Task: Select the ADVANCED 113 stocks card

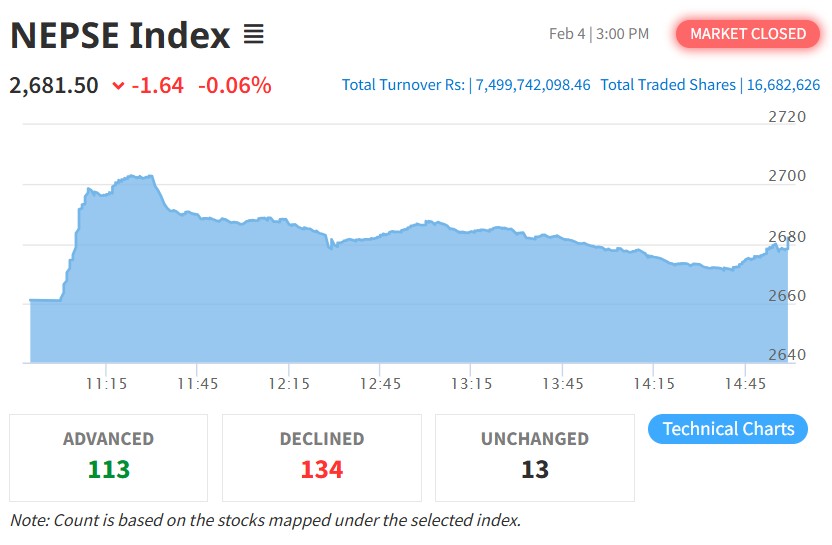Action: (109, 456)
